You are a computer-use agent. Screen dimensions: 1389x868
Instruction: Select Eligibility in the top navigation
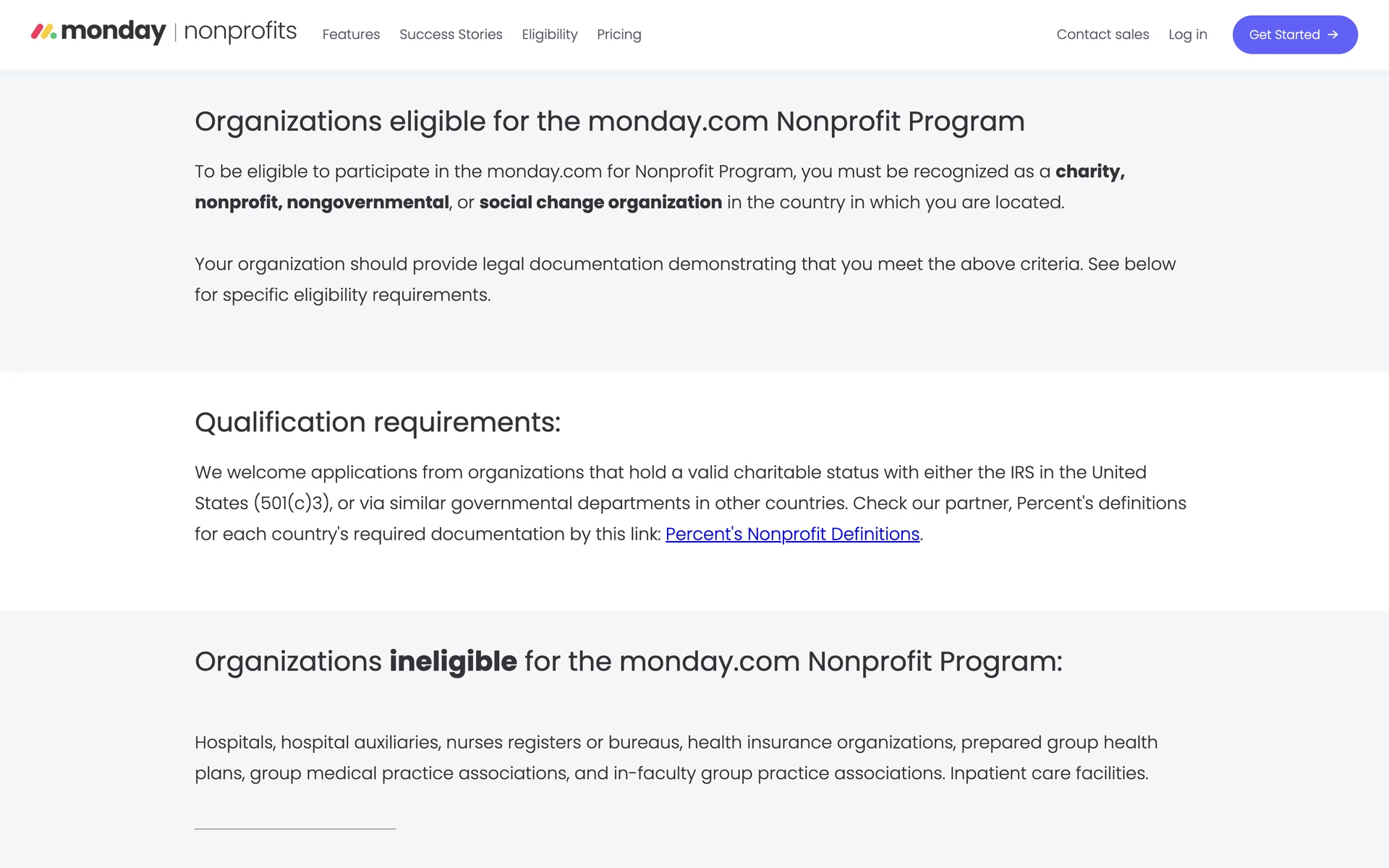tap(549, 35)
